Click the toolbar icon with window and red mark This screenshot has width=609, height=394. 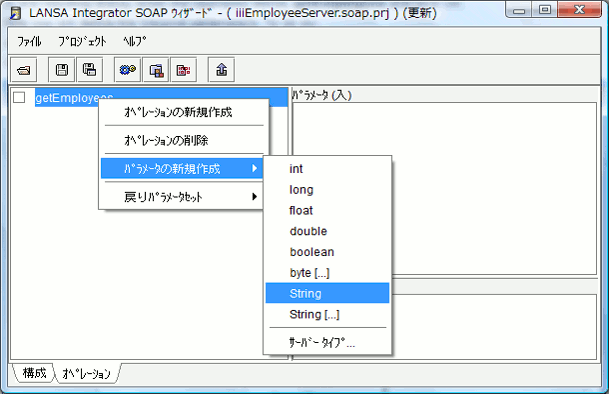pyautogui.click(x=156, y=70)
